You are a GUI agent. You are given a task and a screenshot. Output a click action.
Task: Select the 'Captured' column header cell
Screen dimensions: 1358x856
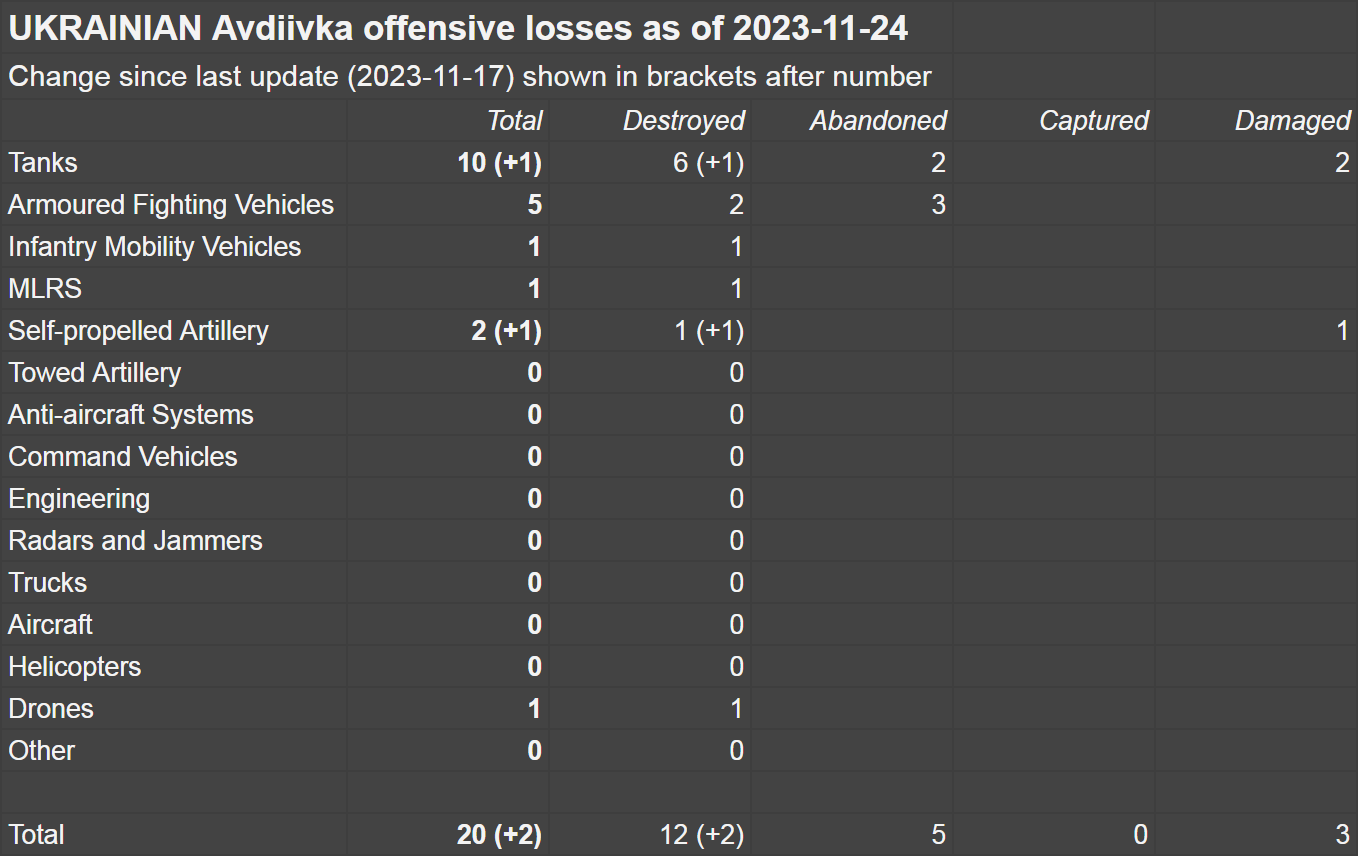click(x=1093, y=121)
